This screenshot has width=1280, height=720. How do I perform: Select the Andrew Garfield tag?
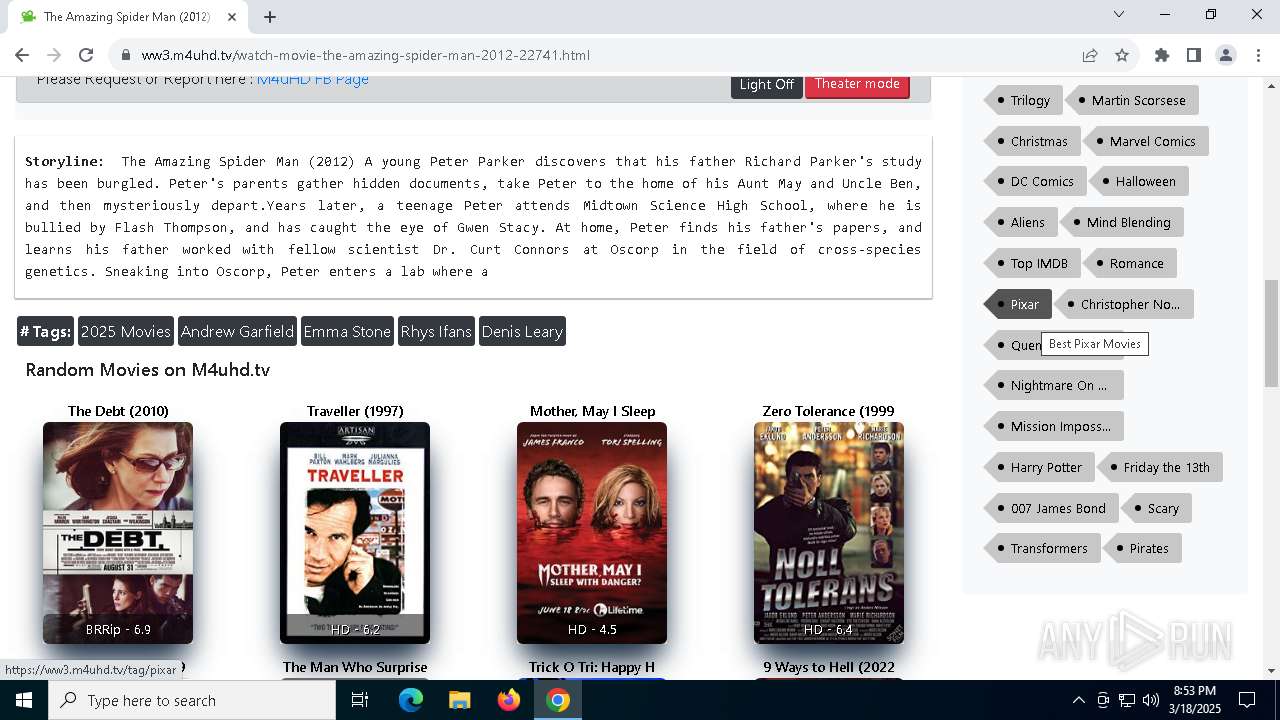[x=237, y=331]
